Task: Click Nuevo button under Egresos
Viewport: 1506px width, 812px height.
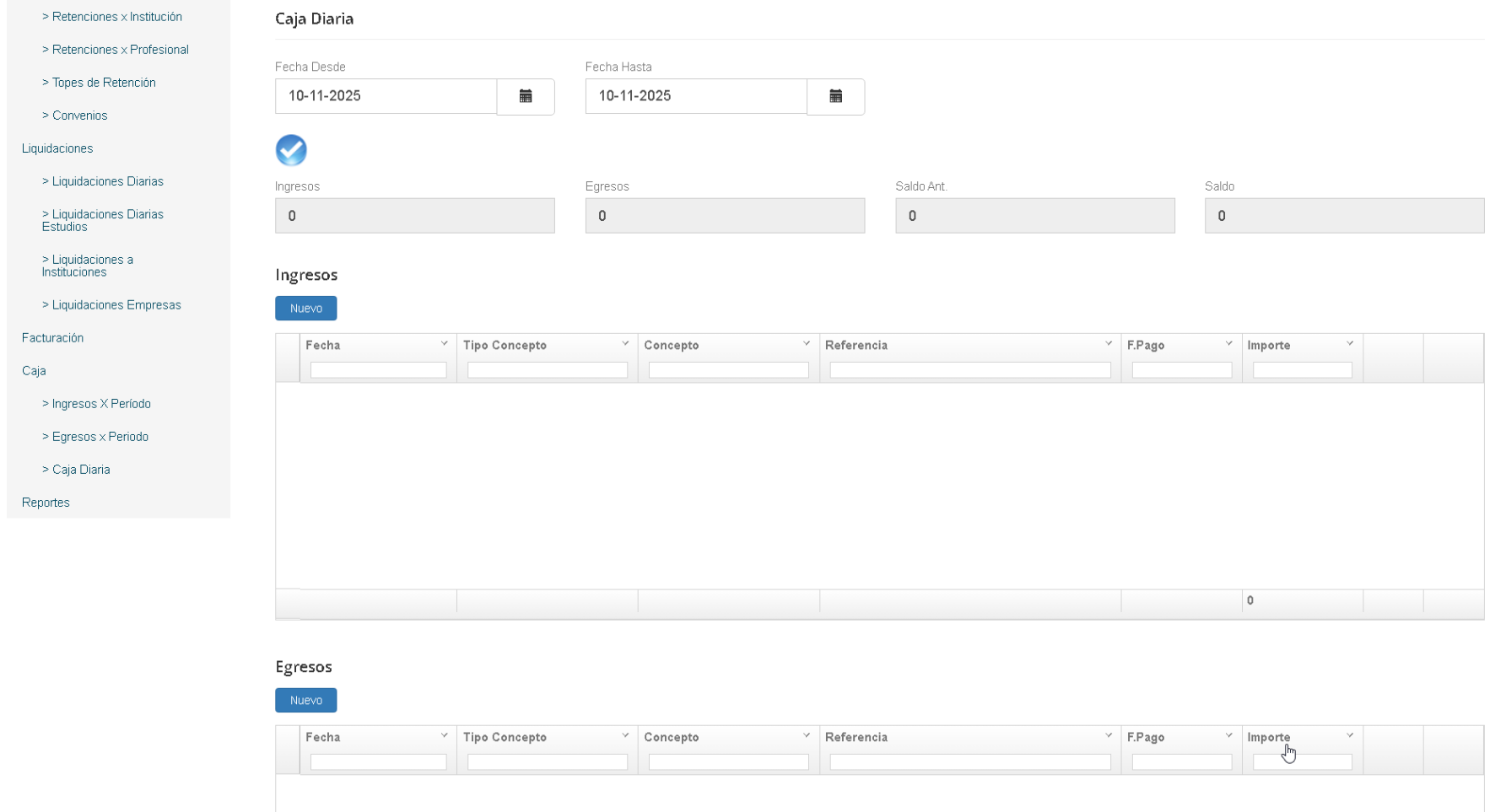Action: (x=305, y=701)
